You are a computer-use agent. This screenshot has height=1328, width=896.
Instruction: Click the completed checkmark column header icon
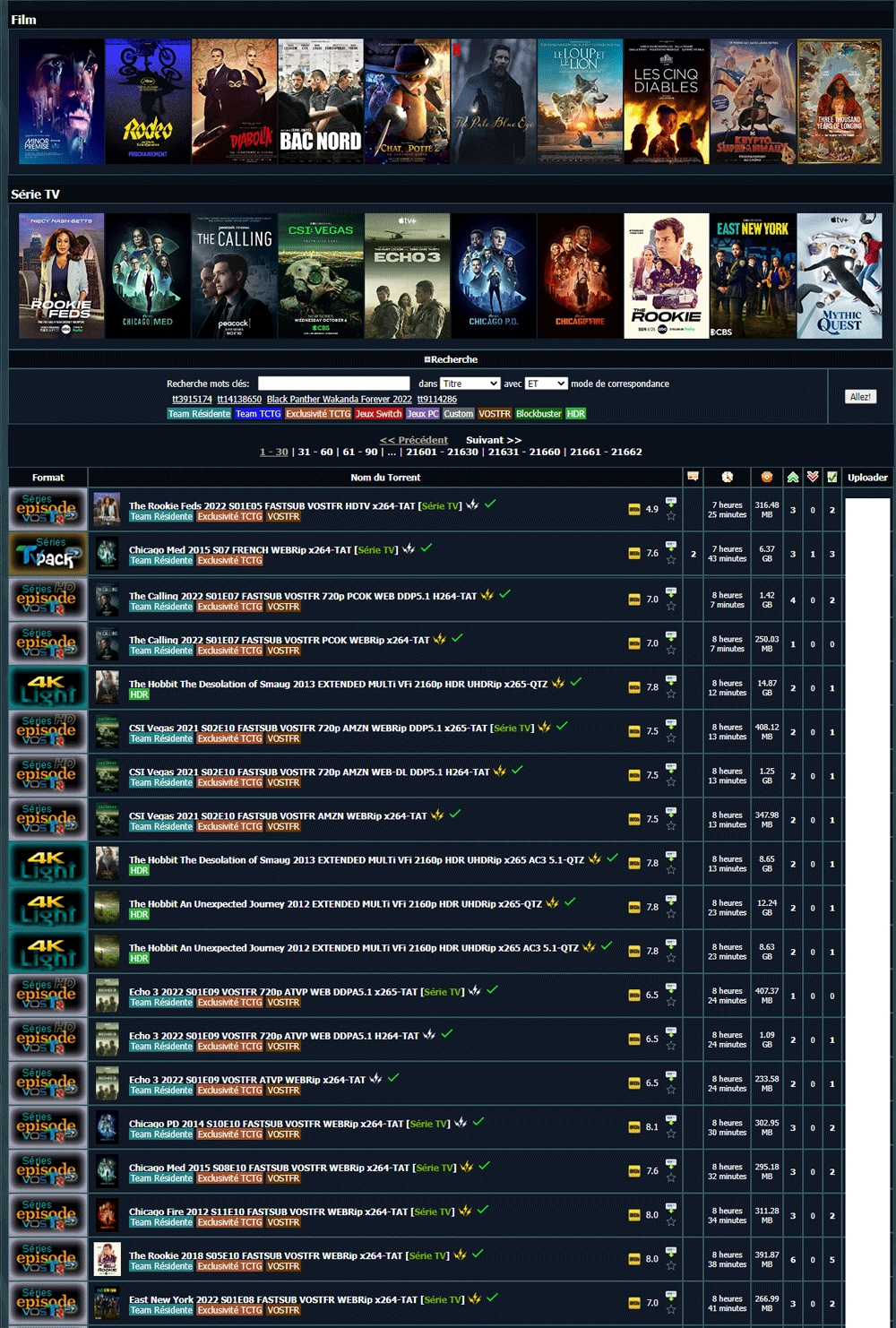tap(832, 477)
